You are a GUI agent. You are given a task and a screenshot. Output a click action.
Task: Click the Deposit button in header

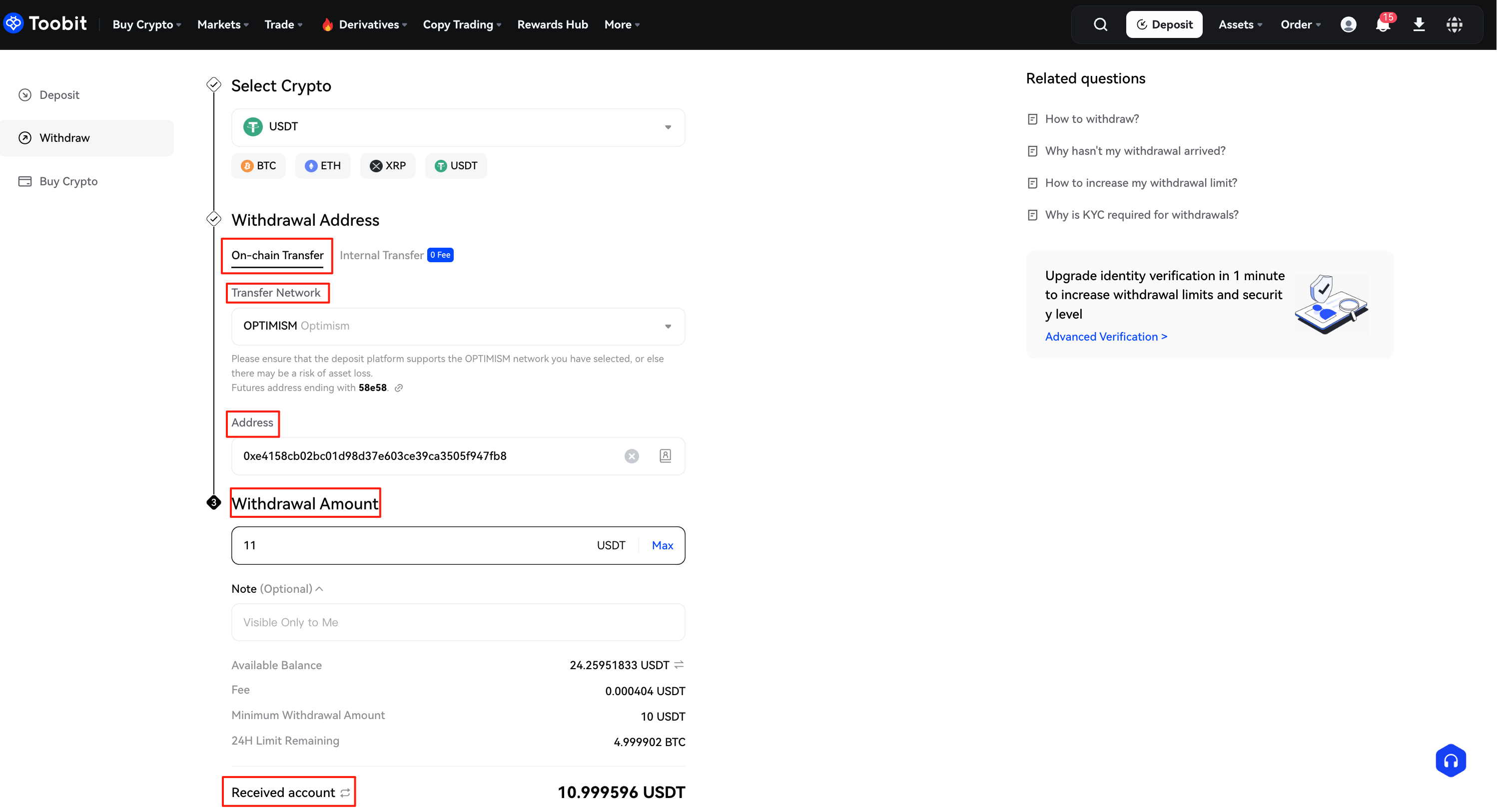click(x=1164, y=24)
